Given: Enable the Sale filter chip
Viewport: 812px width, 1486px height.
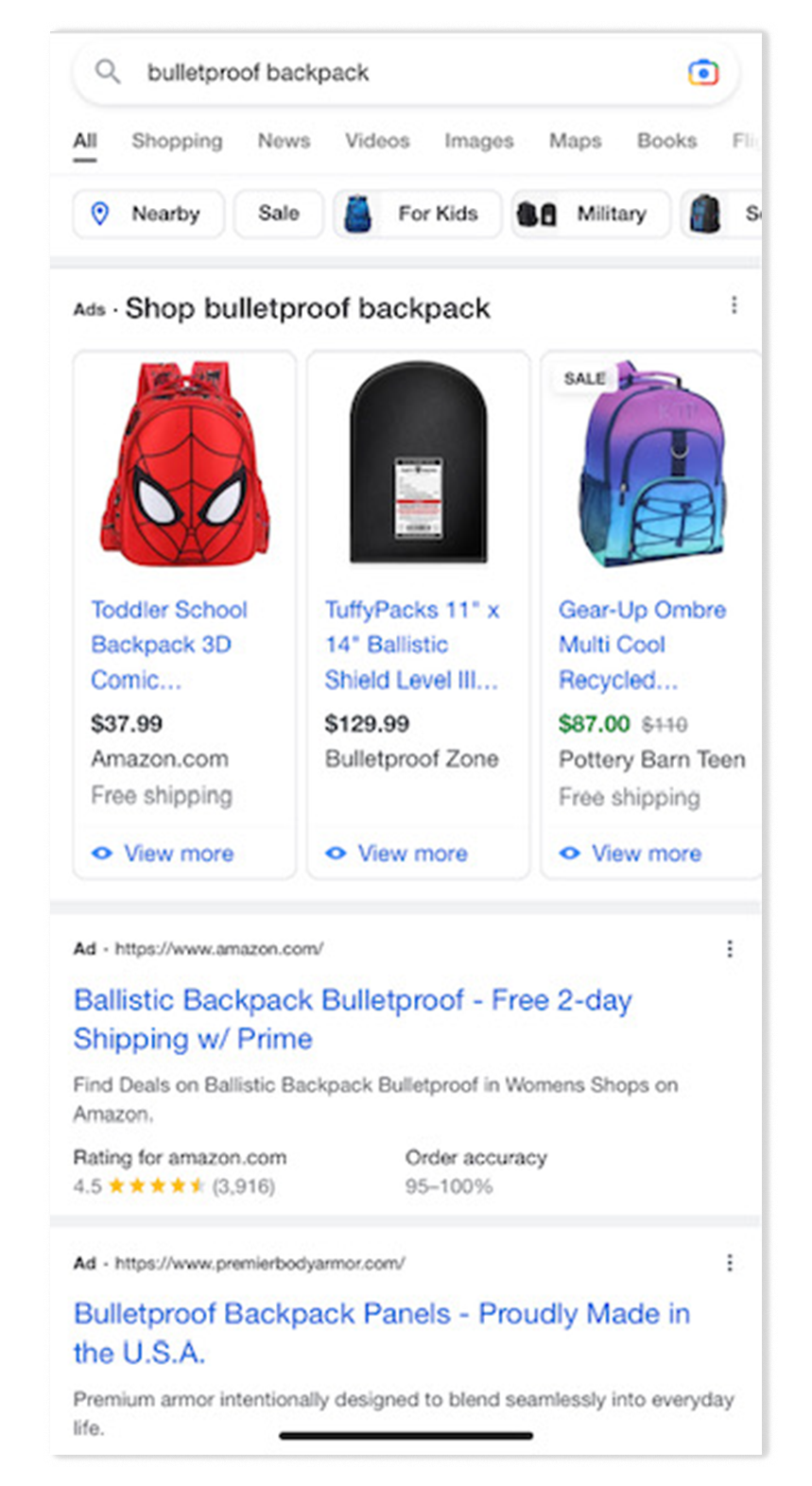Looking at the screenshot, I should pos(278,214).
